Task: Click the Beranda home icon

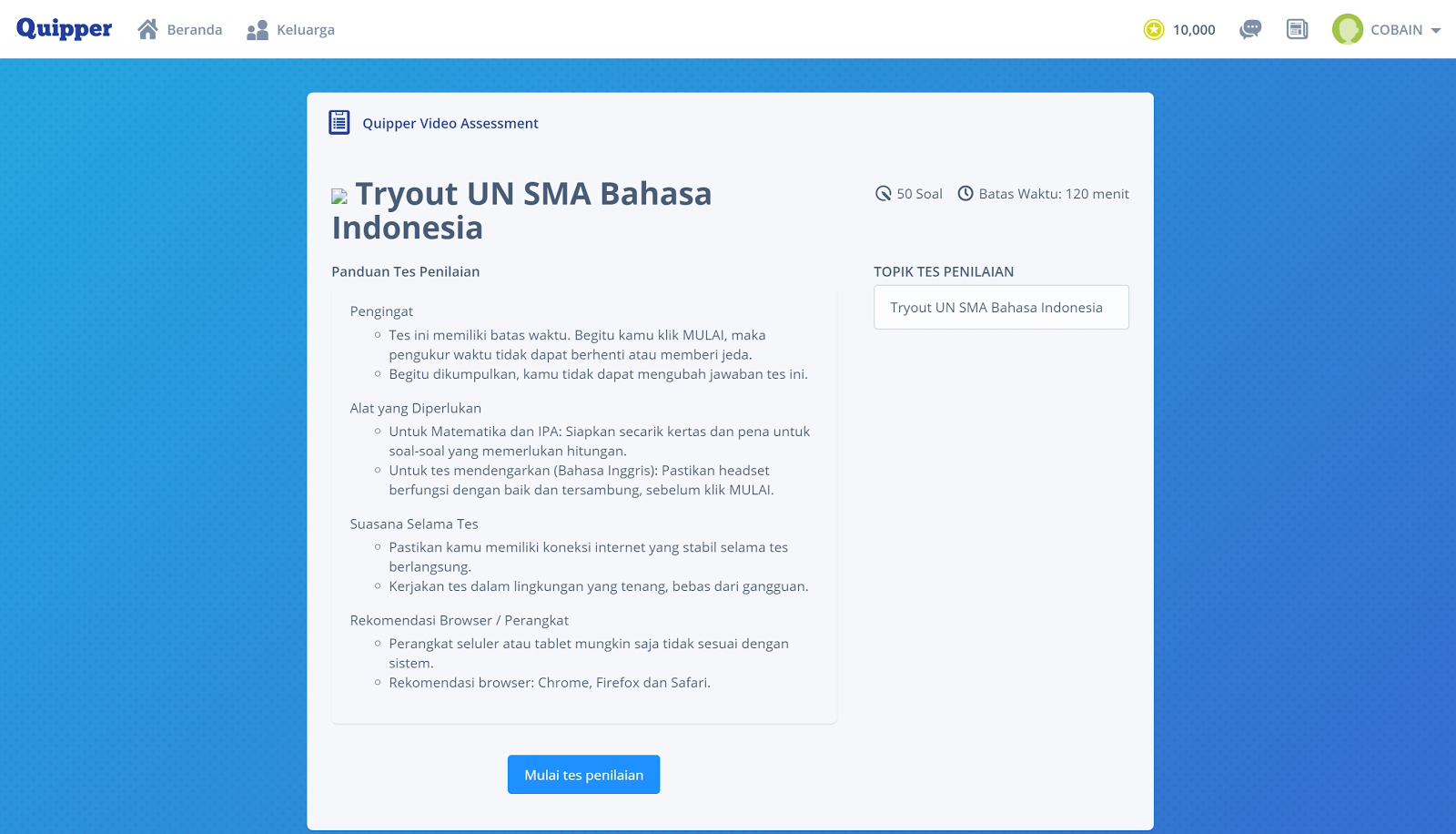Action: tap(147, 29)
